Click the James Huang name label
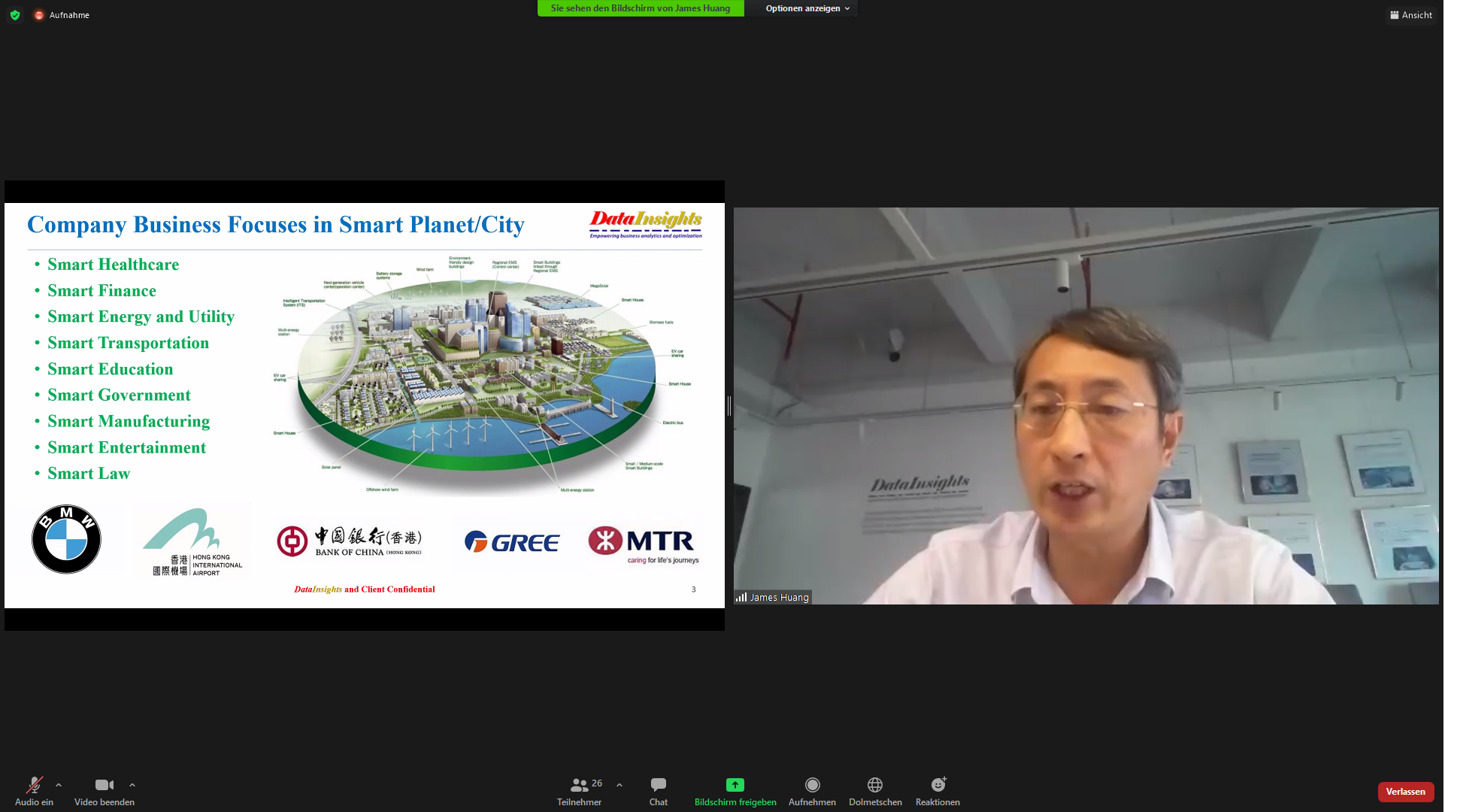 click(x=779, y=598)
